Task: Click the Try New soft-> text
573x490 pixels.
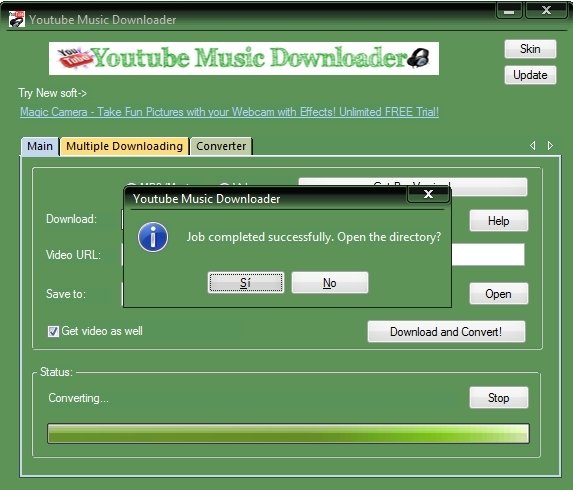Action: pos(53,93)
